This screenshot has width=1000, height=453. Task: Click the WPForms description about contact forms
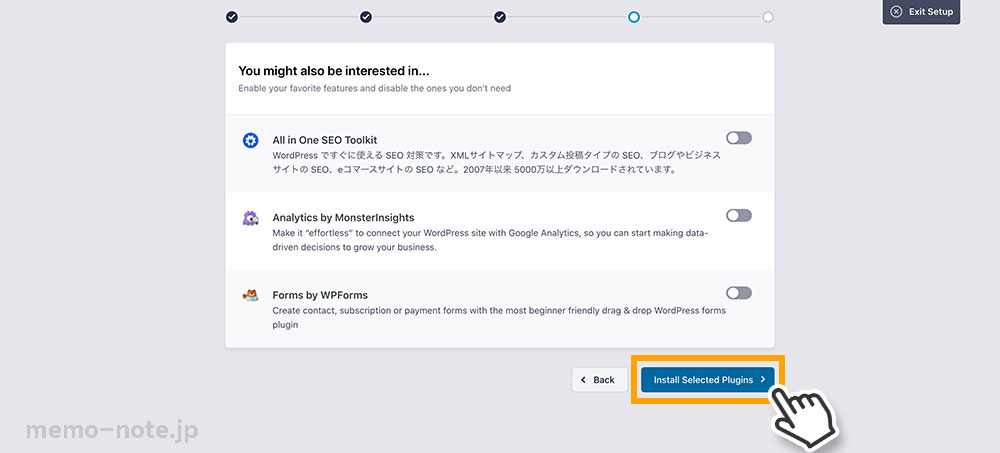pos(499,318)
